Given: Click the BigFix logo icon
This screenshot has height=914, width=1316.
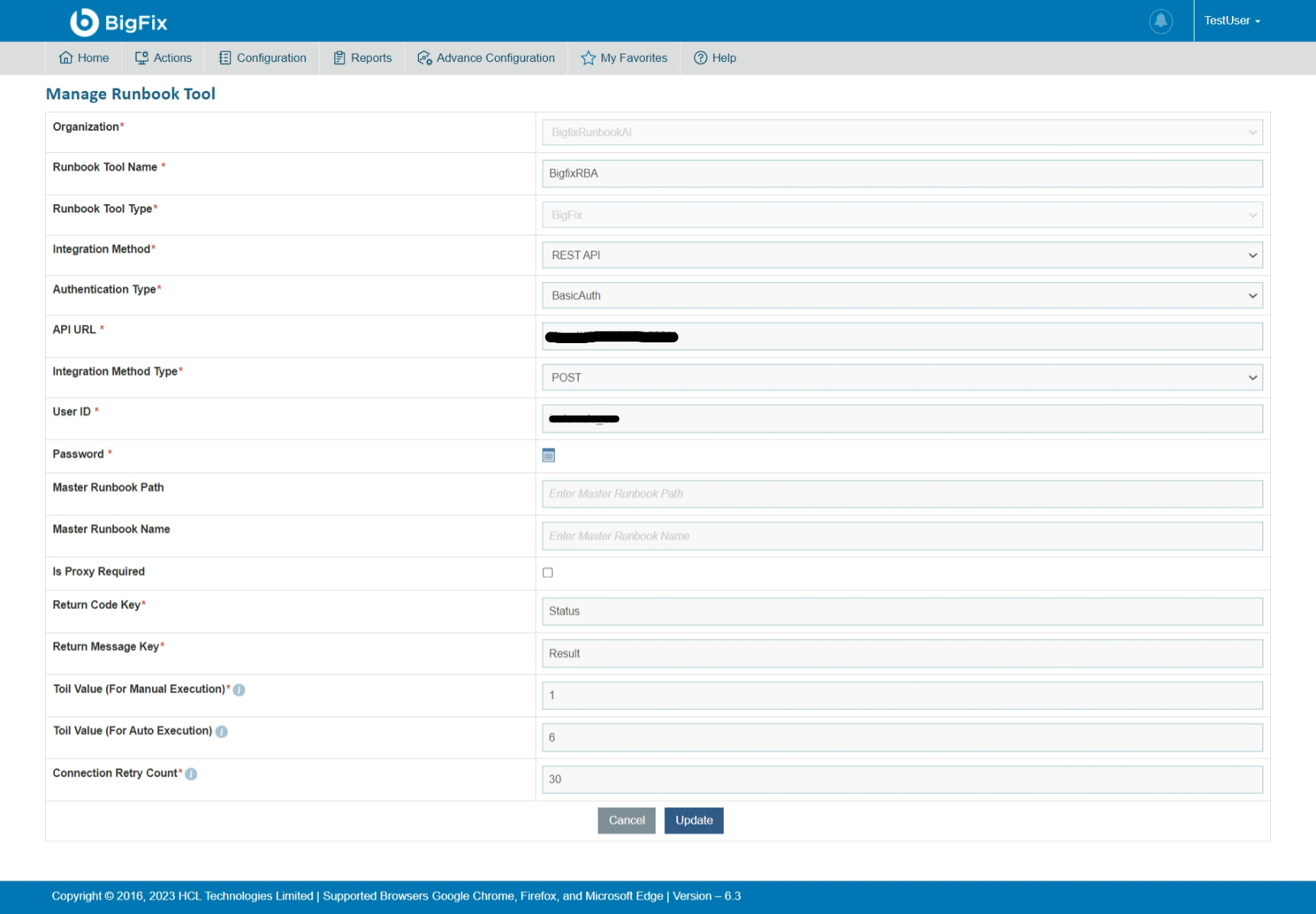Looking at the screenshot, I should coord(84,22).
